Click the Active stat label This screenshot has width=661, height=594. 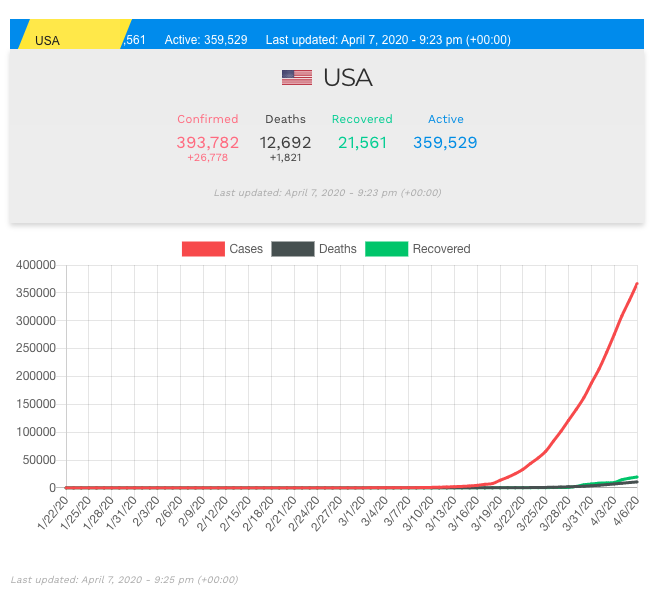[x=446, y=119]
